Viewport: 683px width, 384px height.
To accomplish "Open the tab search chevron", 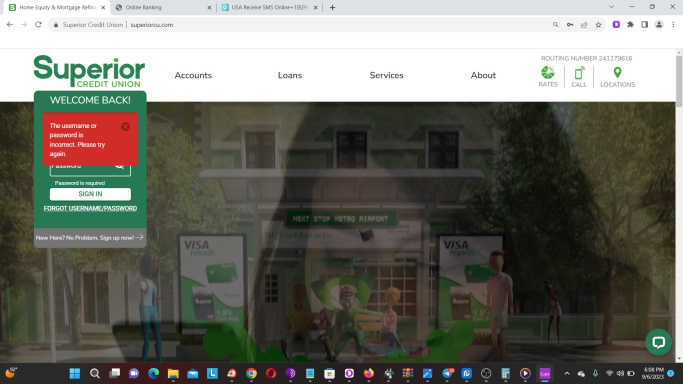I will (612, 7).
